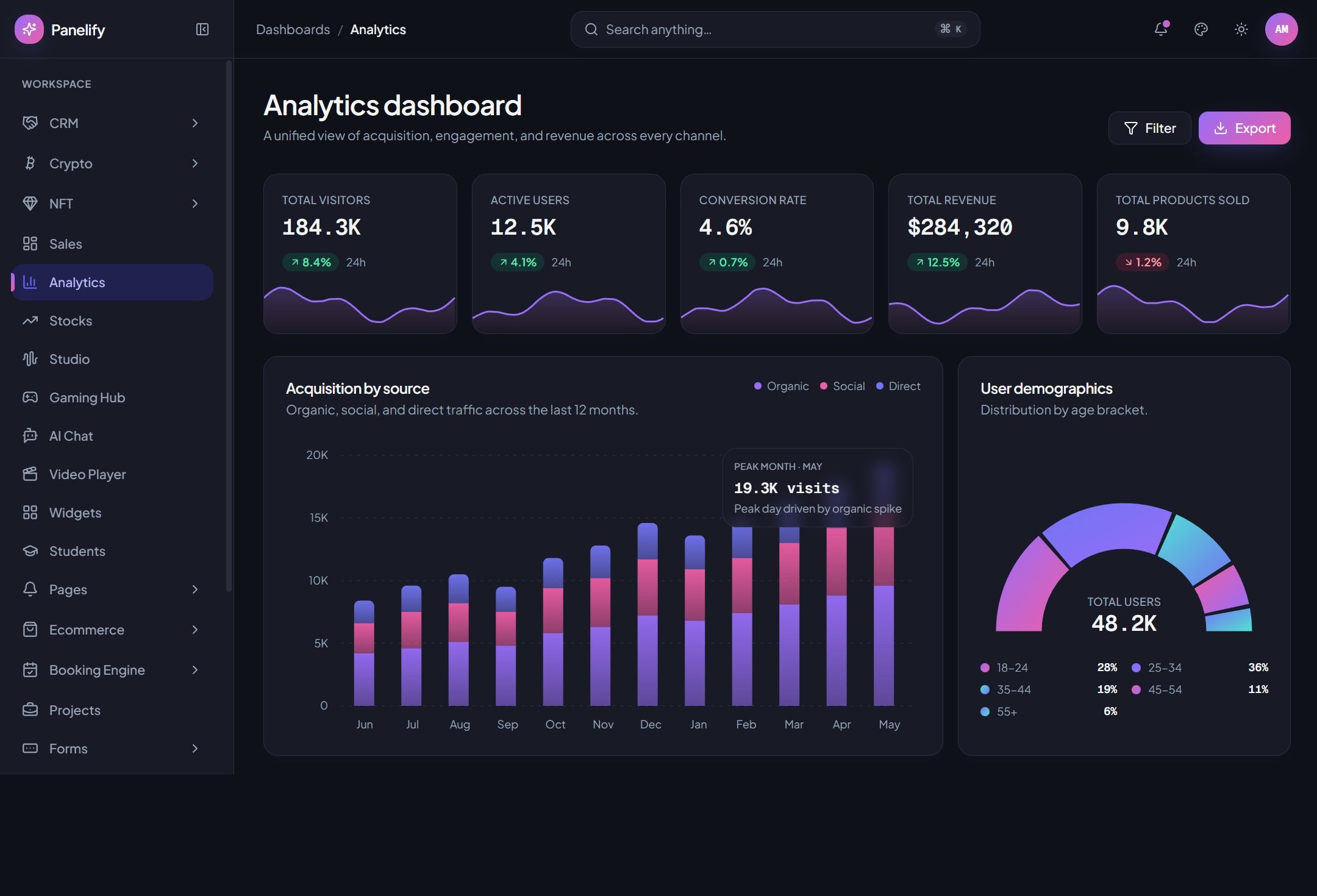Toggle the Organic legend series
1317x896 pixels.
click(781, 386)
